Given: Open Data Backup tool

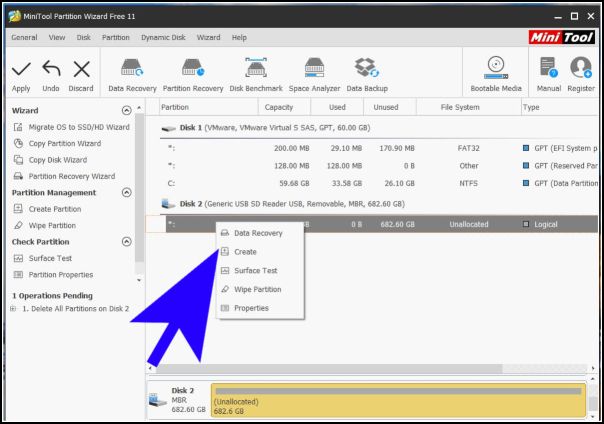Looking at the screenshot, I should pos(367,69).
